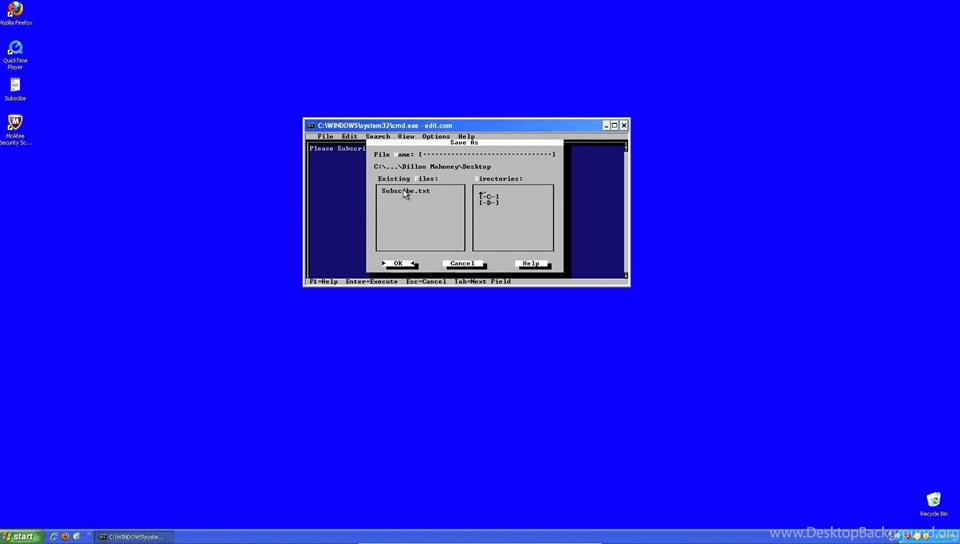Click the cmd.exe taskbar button

(134, 537)
